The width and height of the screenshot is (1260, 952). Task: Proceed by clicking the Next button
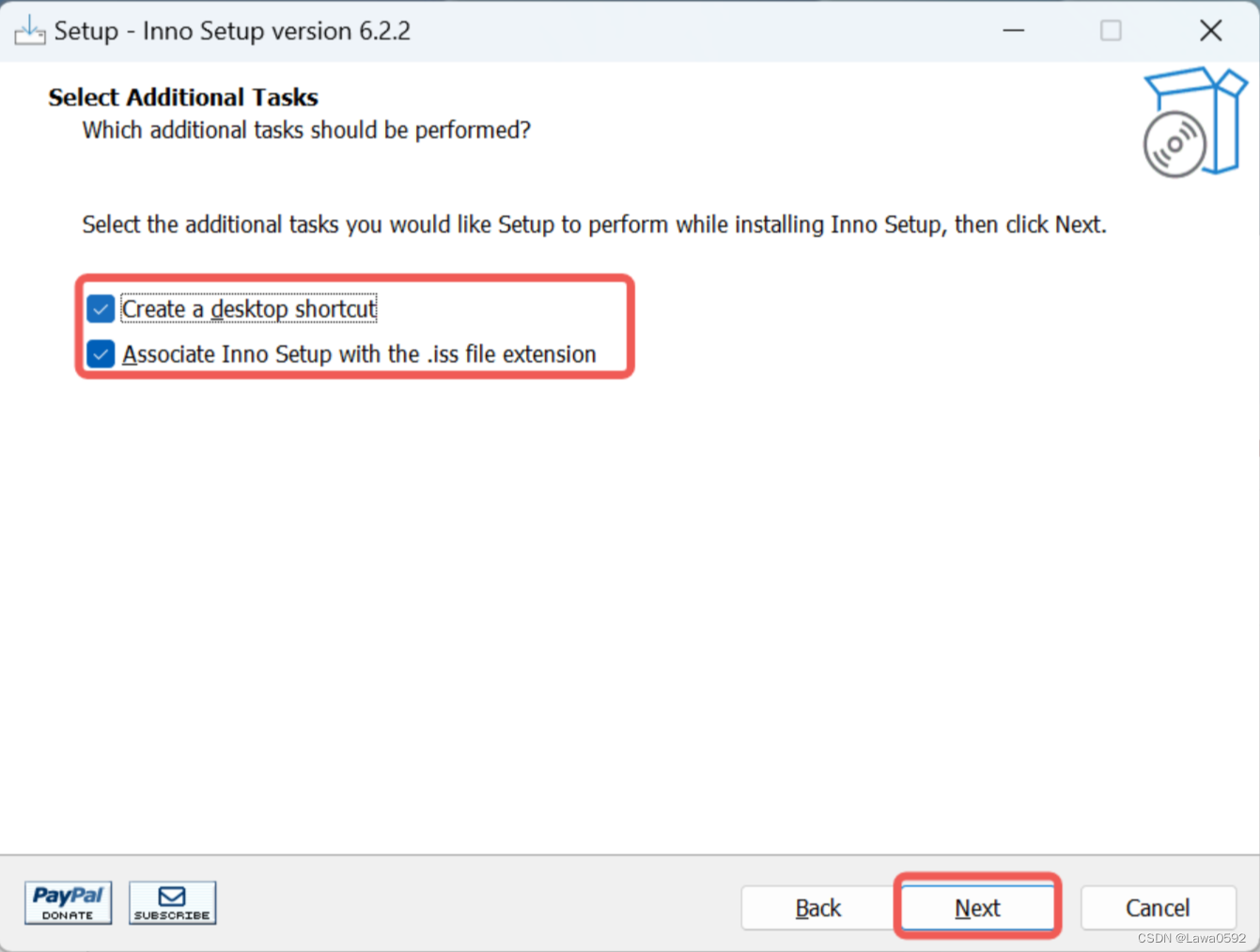pos(977,908)
